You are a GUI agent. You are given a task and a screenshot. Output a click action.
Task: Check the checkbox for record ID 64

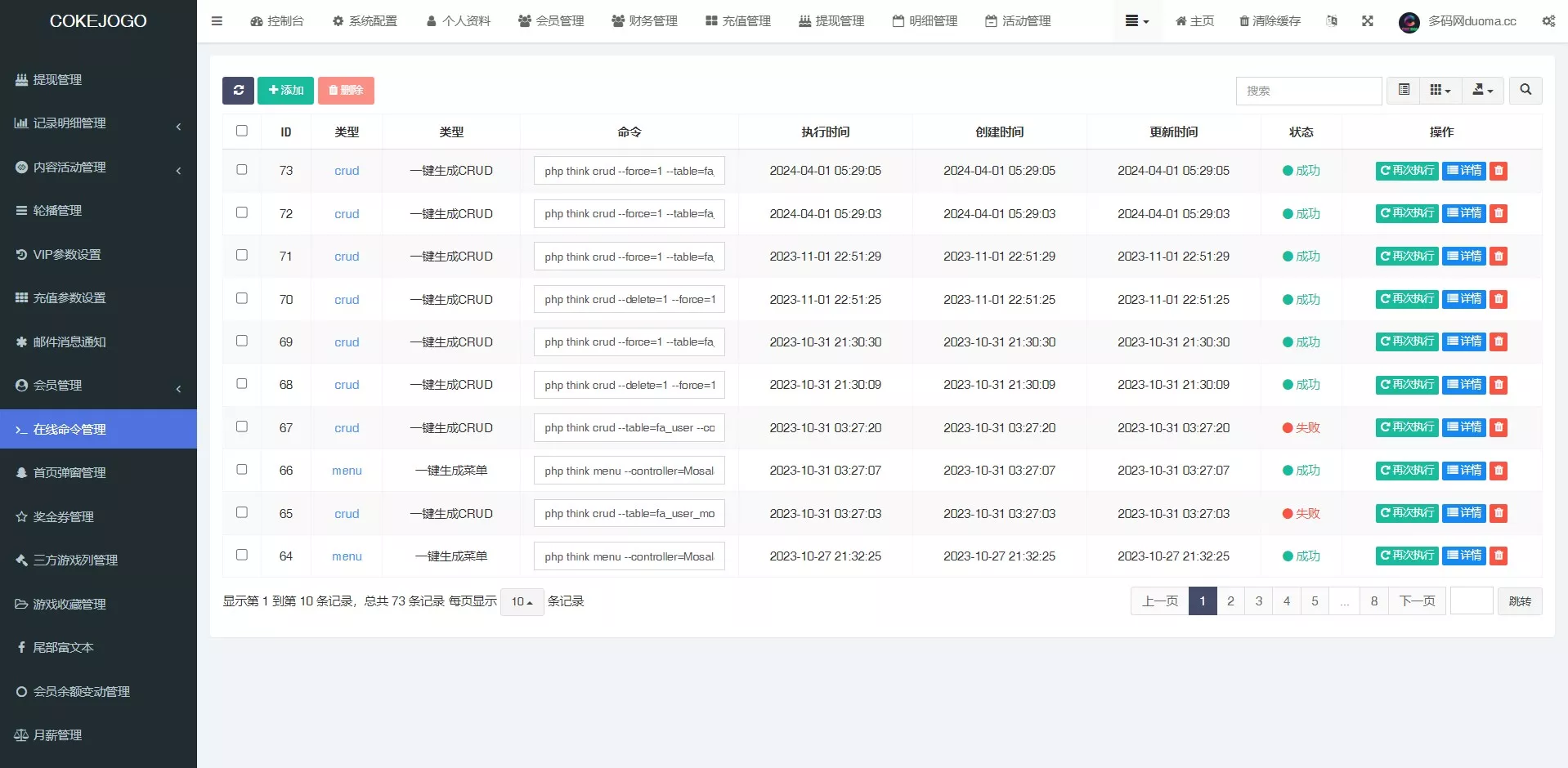click(241, 555)
